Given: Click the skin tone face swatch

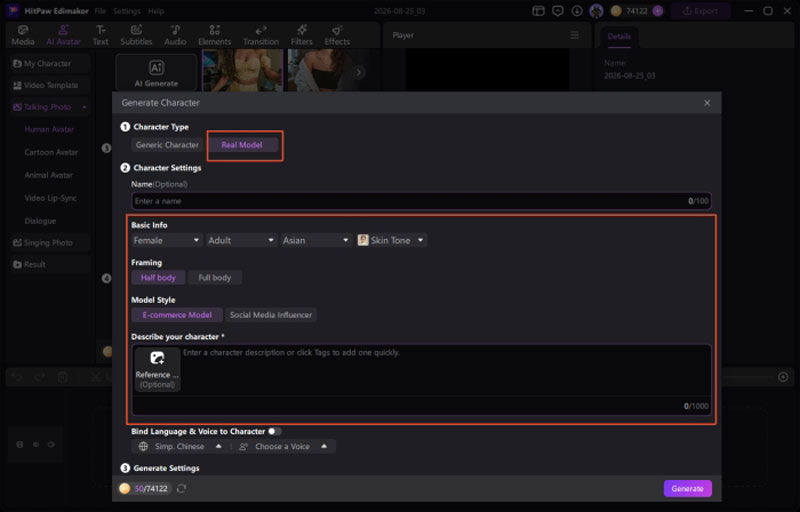Looking at the screenshot, I should (x=363, y=240).
